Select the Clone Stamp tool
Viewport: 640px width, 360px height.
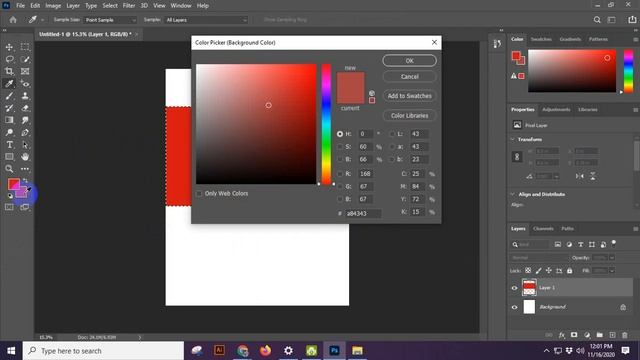[25, 96]
